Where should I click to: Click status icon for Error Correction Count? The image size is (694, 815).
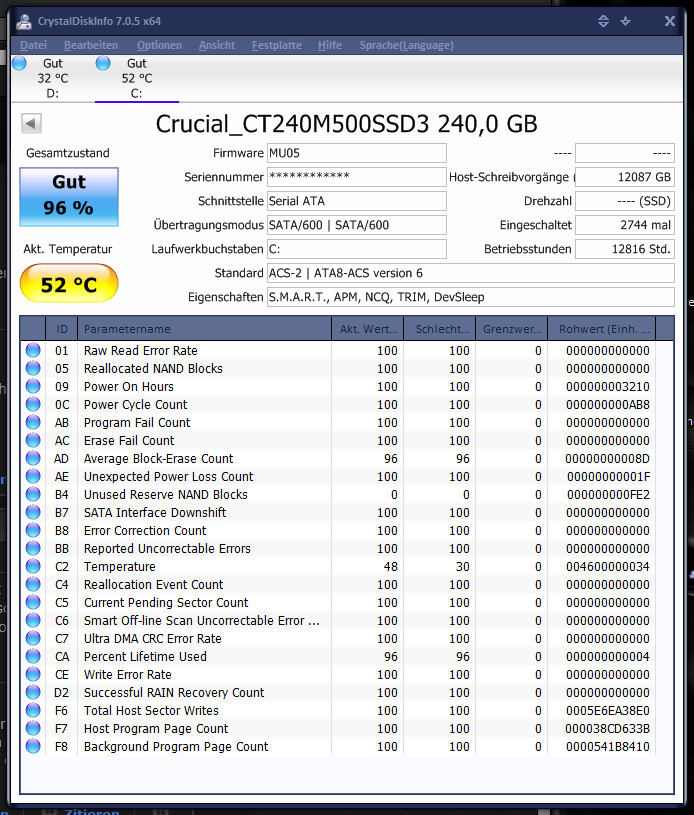[33, 530]
